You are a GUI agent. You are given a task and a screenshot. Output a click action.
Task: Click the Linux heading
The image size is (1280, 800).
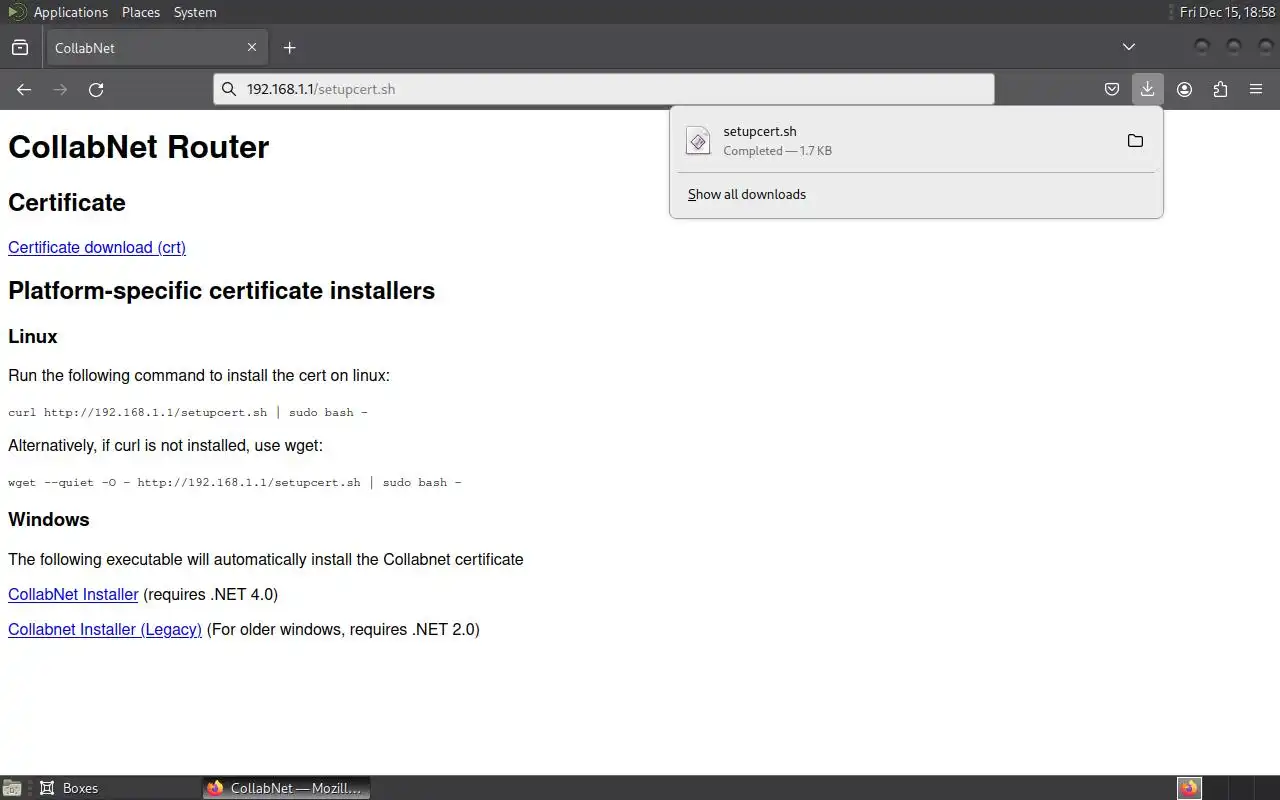click(x=33, y=336)
